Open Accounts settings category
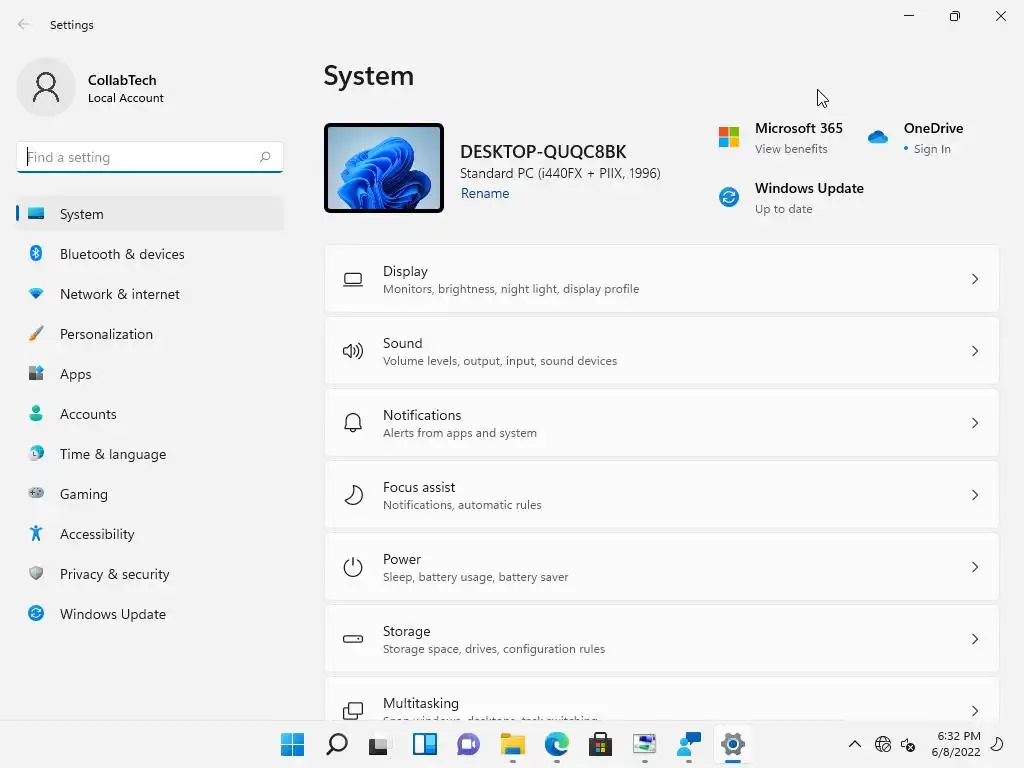Image resolution: width=1024 pixels, height=768 pixels. click(150, 414)
